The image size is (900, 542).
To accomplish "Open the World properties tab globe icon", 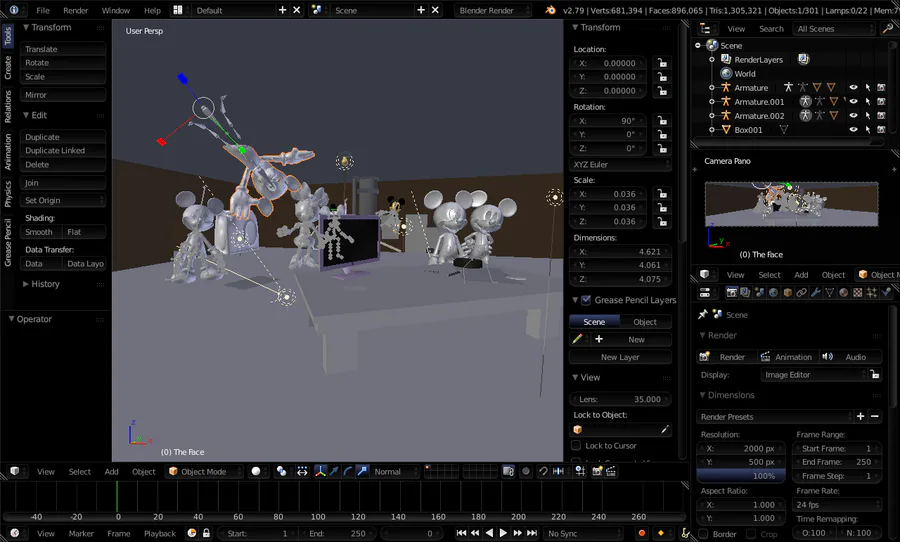I will tap(773, 293).
